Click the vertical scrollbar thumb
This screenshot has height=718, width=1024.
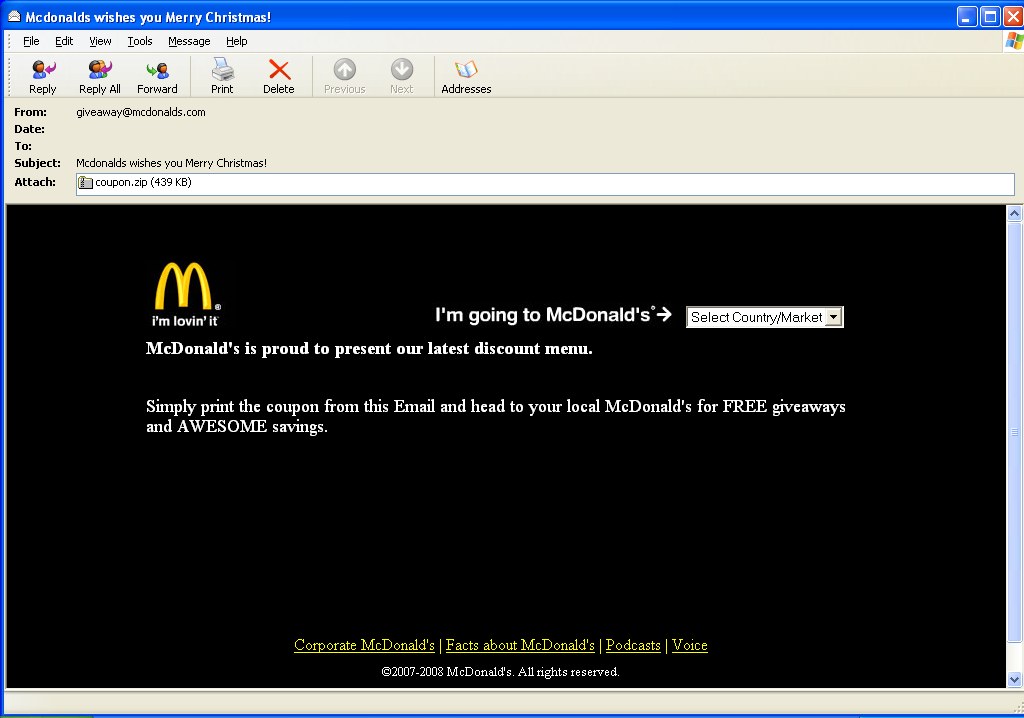(1014, 432)
